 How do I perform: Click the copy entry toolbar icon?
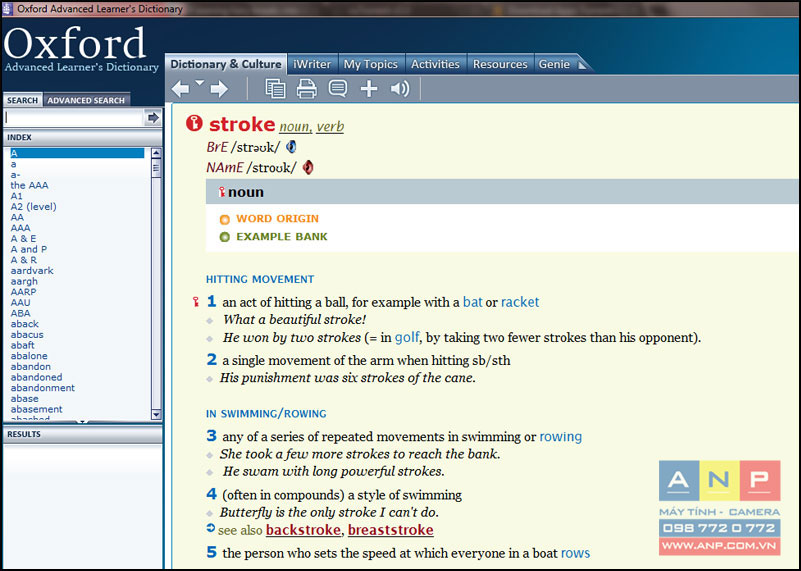click(x=275, y=88)
